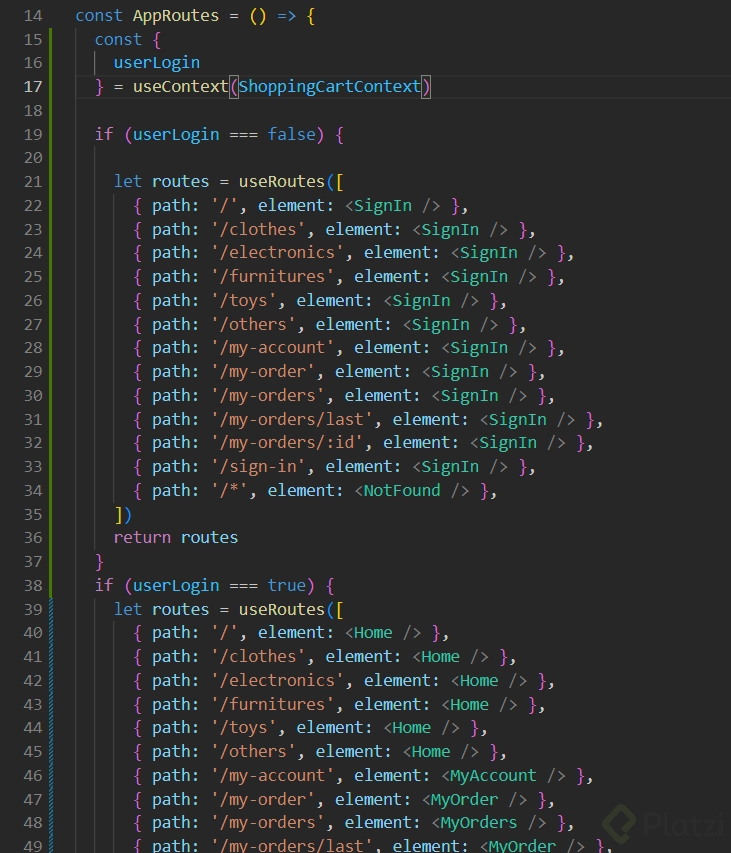Click '/furnitures' string on line 25
The height and width of the screenshot is (853, 731).
coord(272,277)
